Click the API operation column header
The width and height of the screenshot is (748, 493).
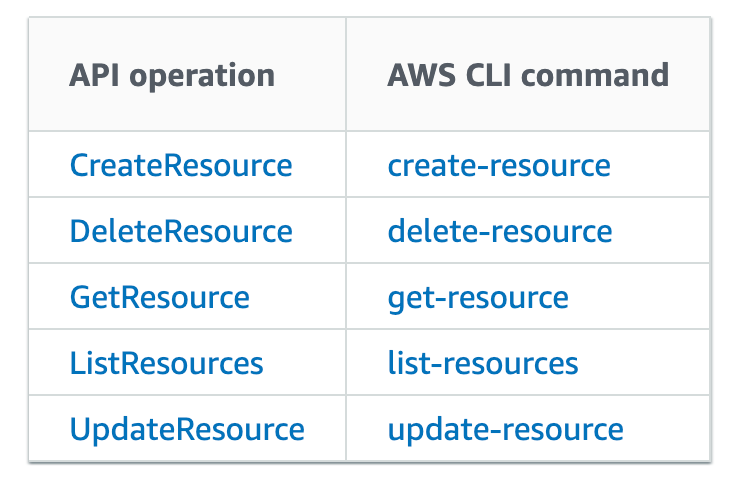pyautogui.click(x=187, y=74)
